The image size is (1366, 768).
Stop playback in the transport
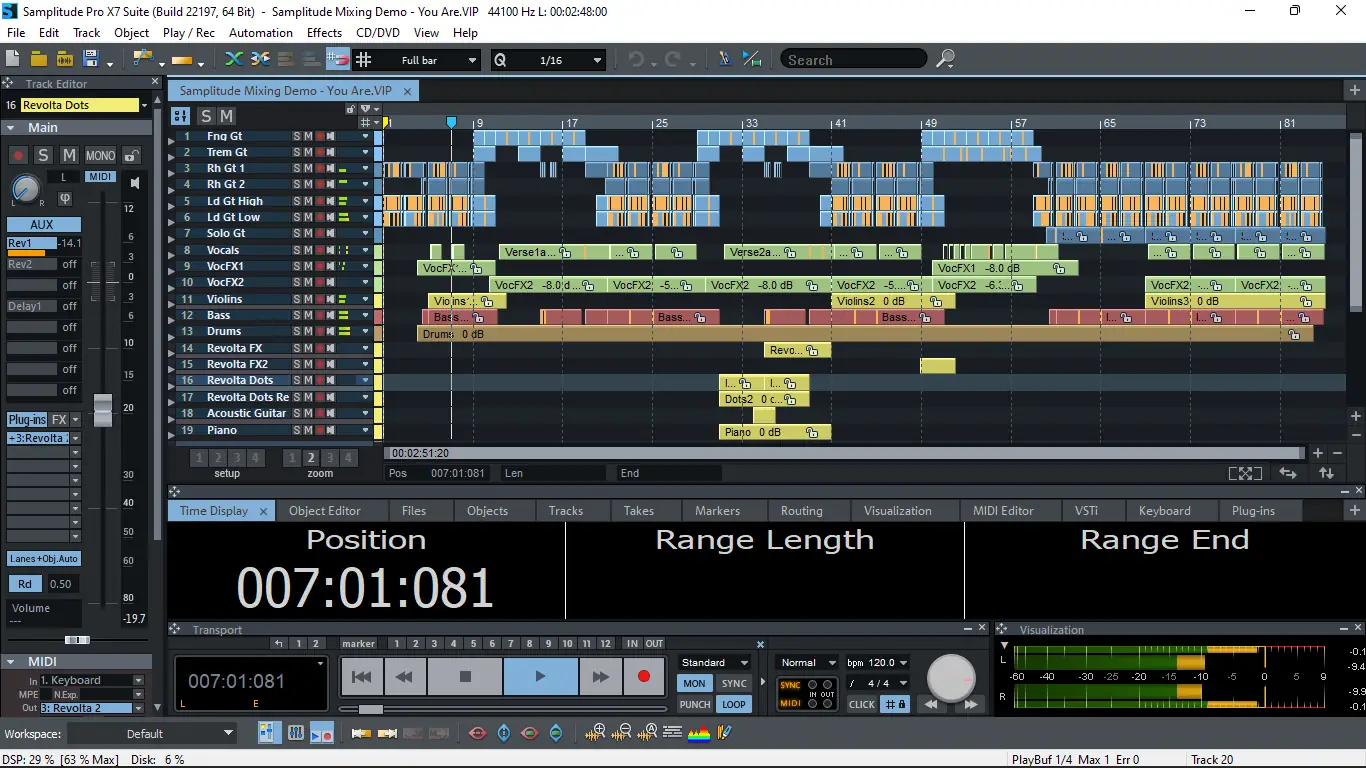(465, 677)
